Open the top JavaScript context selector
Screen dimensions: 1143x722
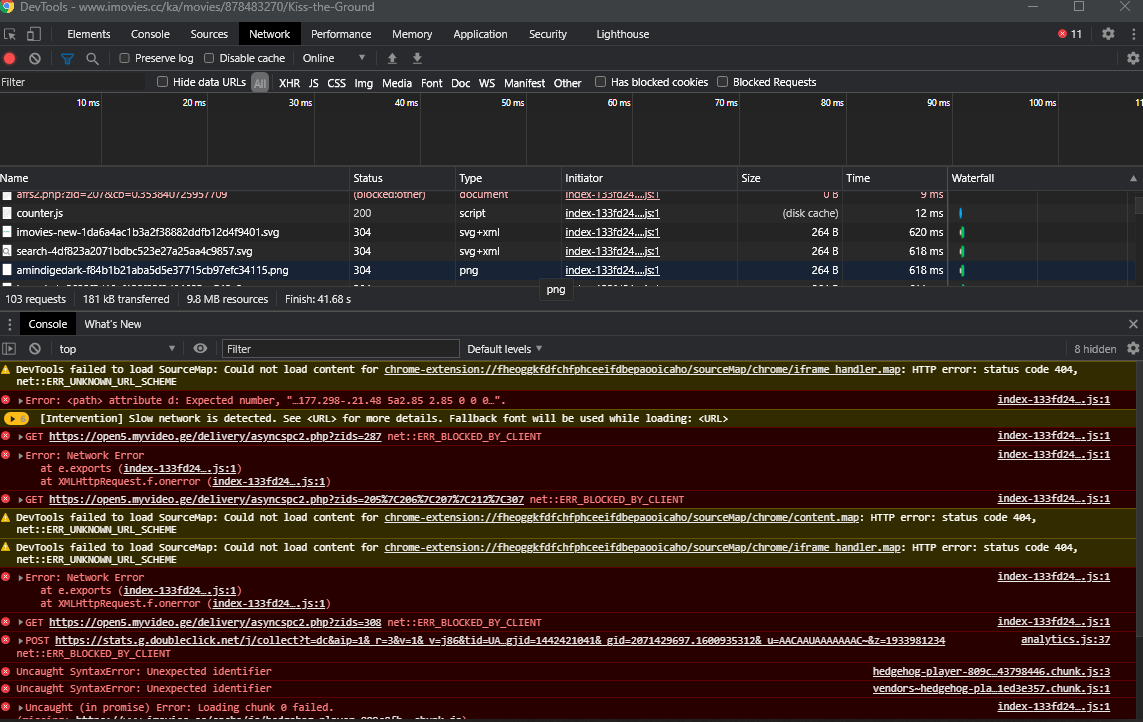[x=117, y=349]
